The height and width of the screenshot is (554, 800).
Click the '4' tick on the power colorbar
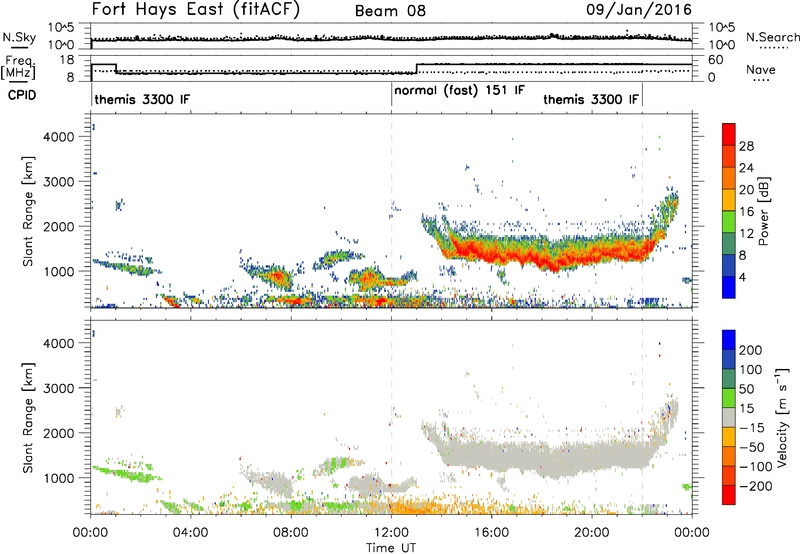[x=743, y=278]
